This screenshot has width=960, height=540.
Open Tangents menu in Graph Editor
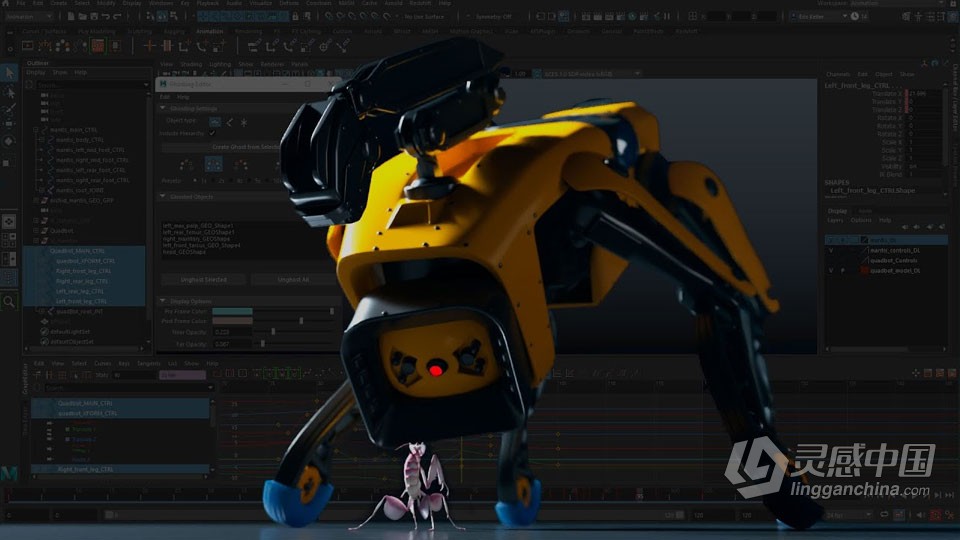148,363
